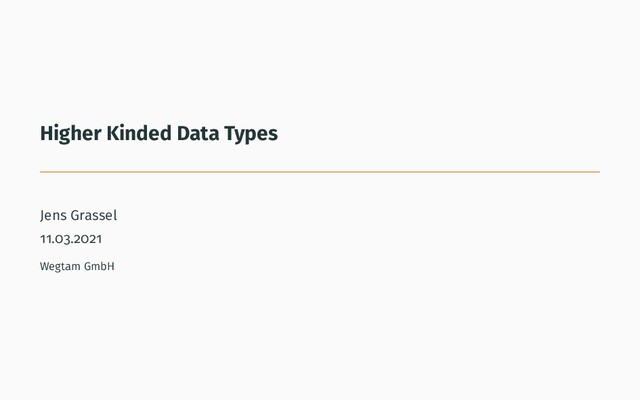Click the capital "W" in "Wegtam"
640x400 pixels.
[x=45, y=266]
